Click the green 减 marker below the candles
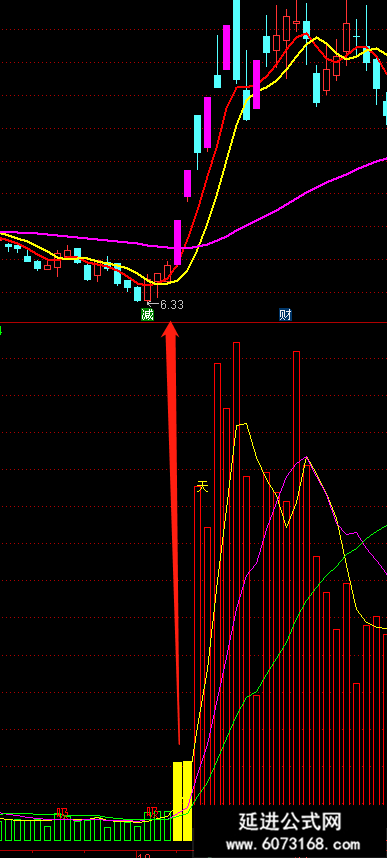Screen dimensions: 387x858 click(x=147, y=315)
